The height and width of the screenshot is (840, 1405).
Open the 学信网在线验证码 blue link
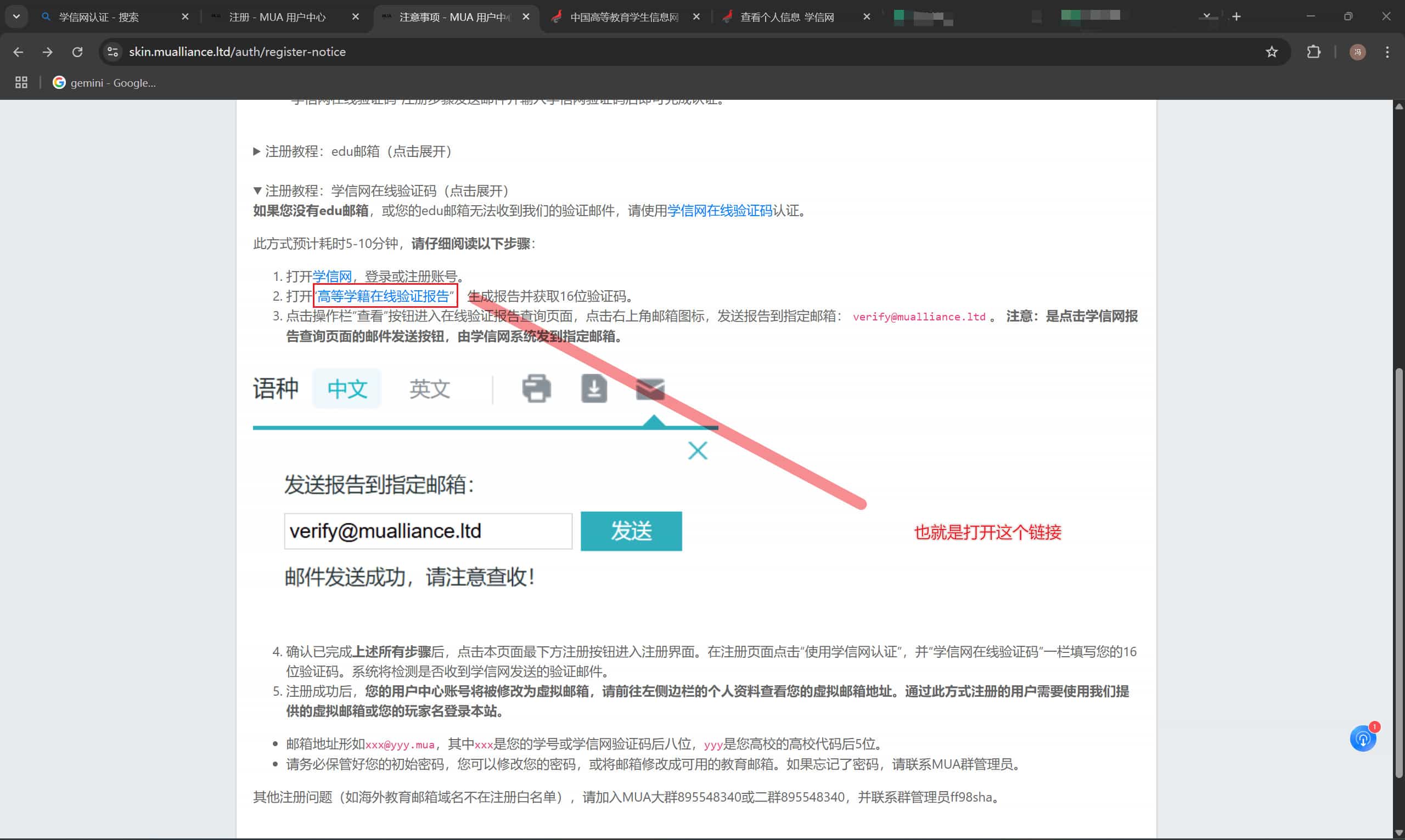coord(720,211)
